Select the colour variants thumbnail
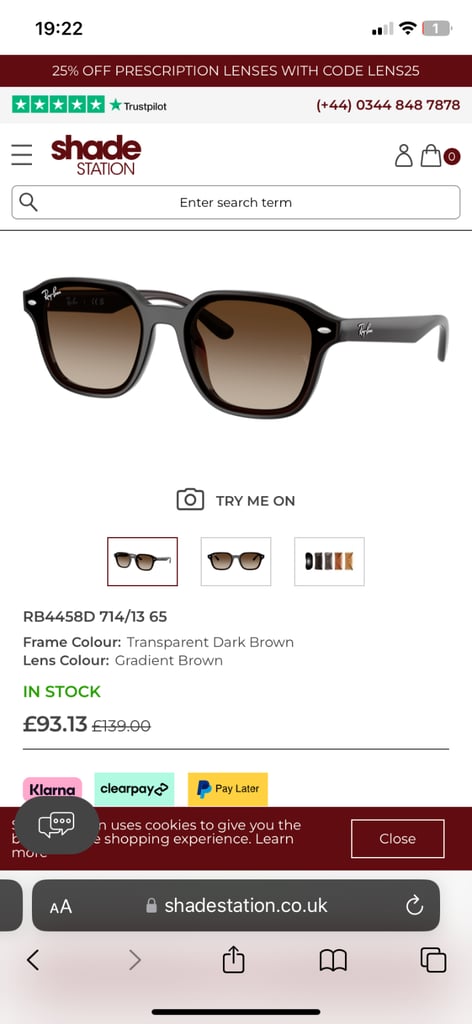This screenshot has height=1024, width=472. tap(330, 562)
